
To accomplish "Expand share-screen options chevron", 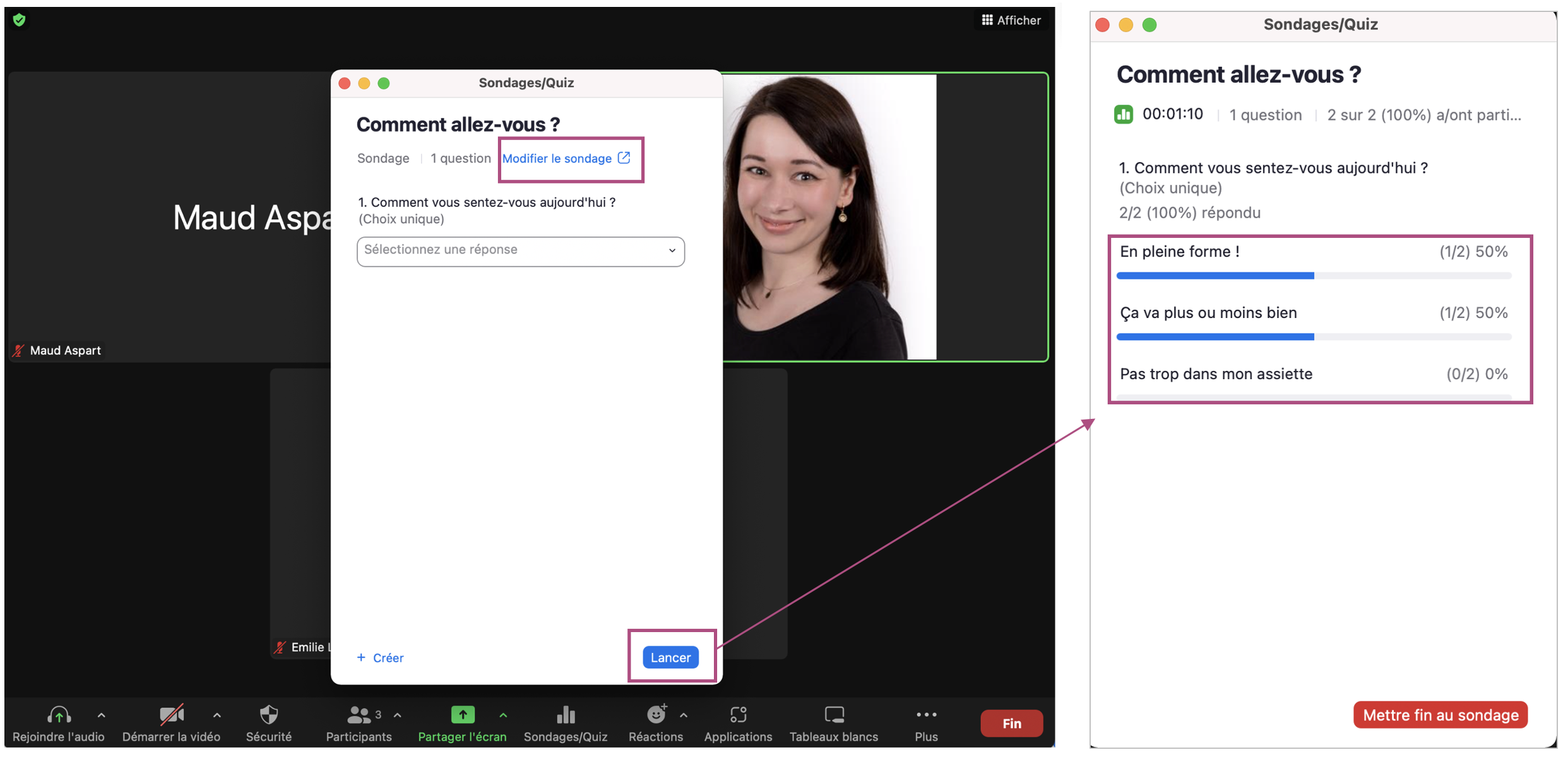I will click(x=503, y=716).
